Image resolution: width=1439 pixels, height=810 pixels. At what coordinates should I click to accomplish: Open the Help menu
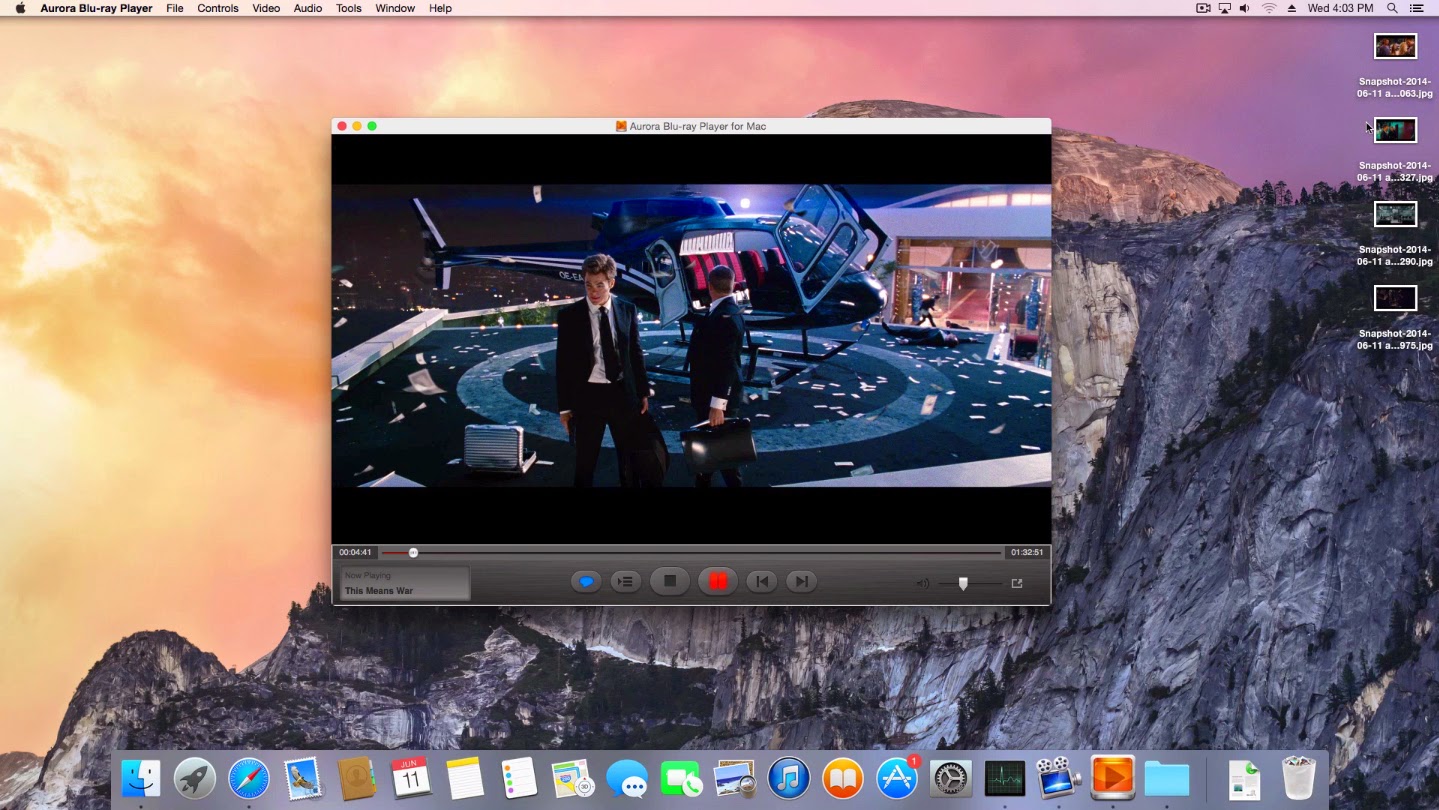tap(440, 8)
